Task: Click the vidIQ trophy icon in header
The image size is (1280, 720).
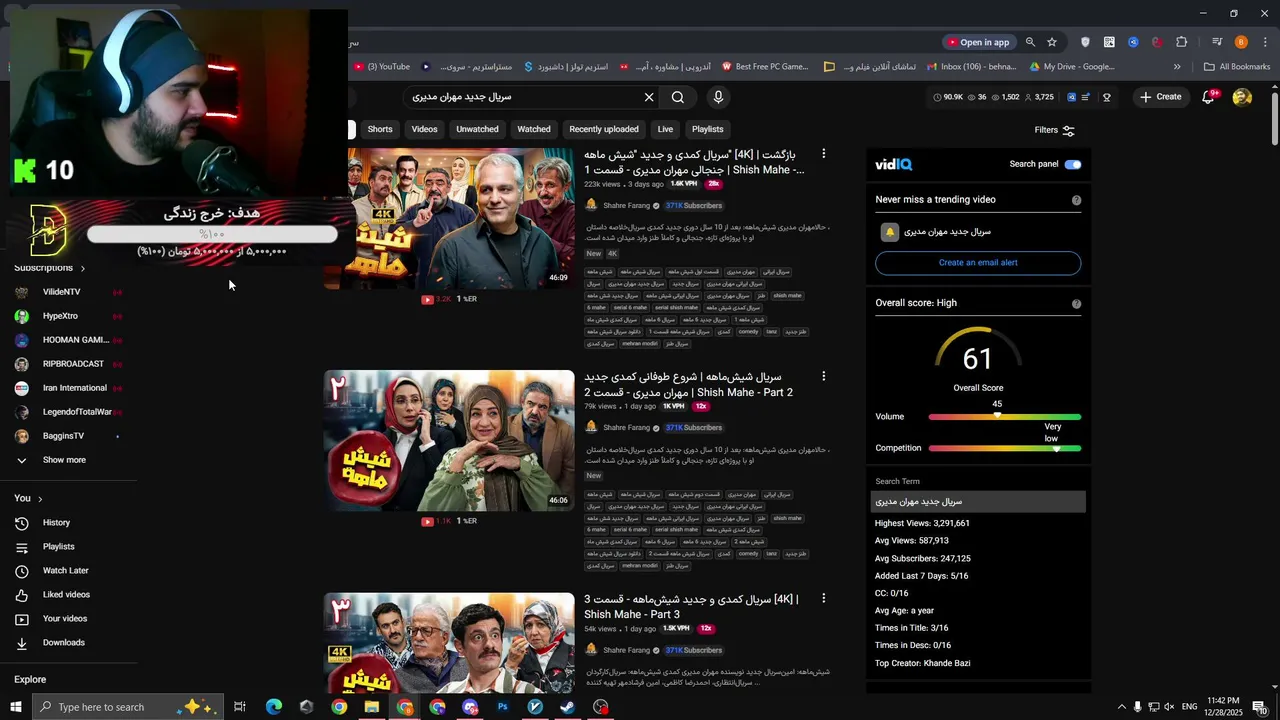Action: 1107,97
